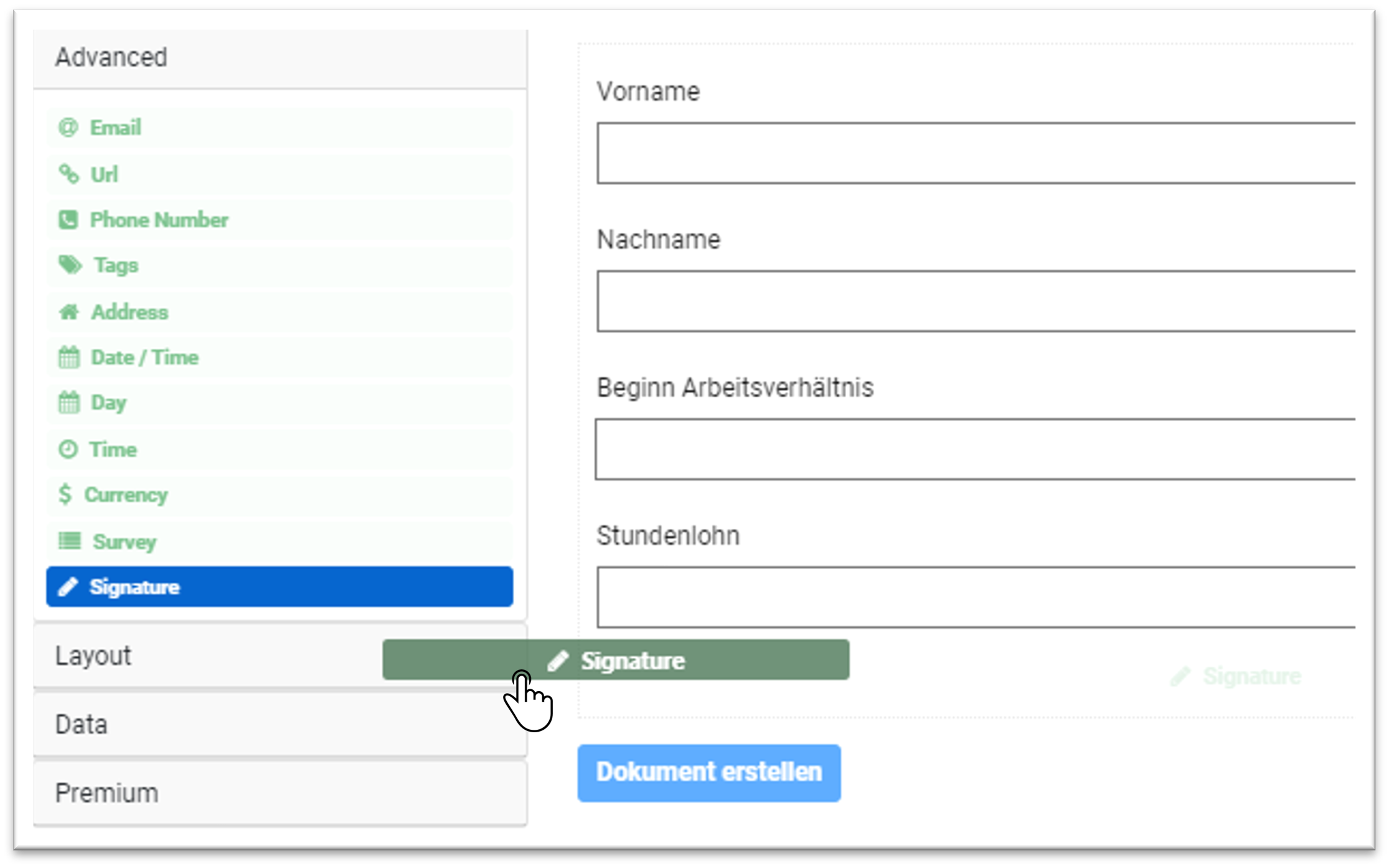Select the Address house icon component
The image size is (1389, 868).
280,311
